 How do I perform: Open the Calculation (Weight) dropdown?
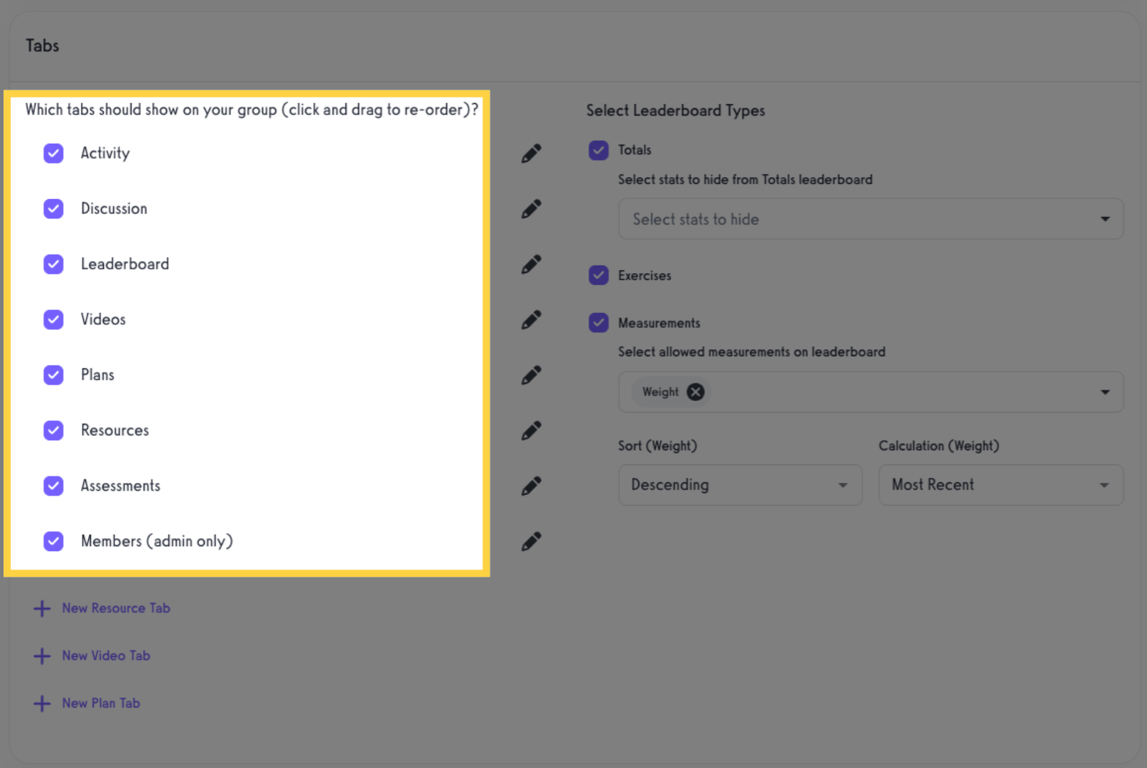[1000, 485]
